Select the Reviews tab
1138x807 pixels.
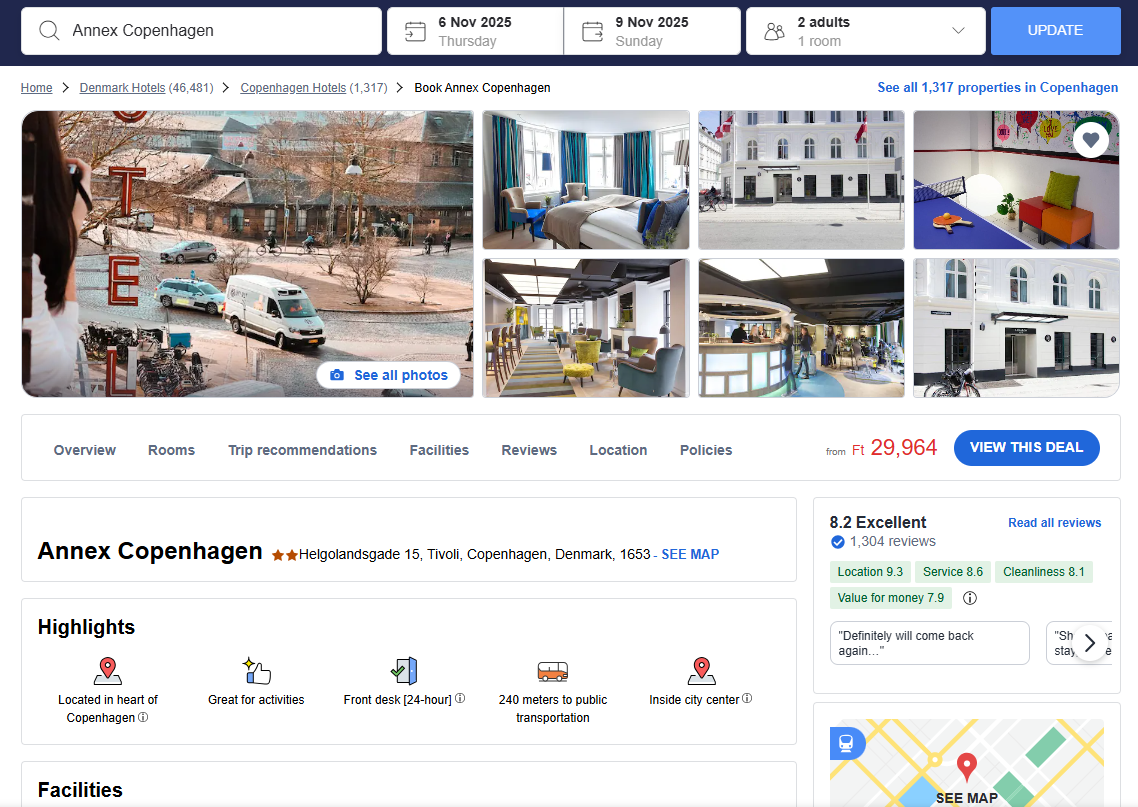[529, 450]
